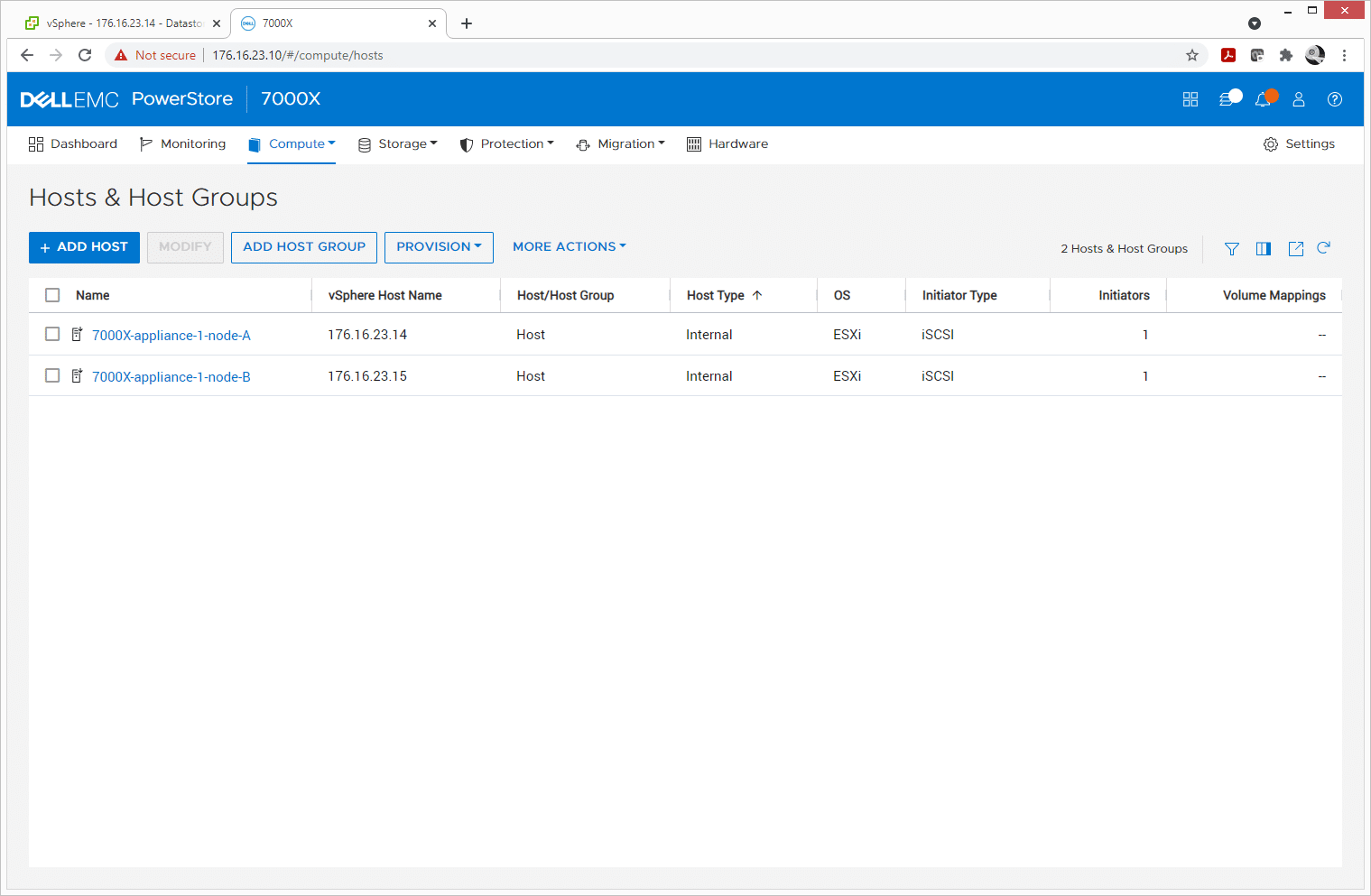Expand the Compute menu
Viewport: 1371px width, 896px height.
tap(292, 144)
